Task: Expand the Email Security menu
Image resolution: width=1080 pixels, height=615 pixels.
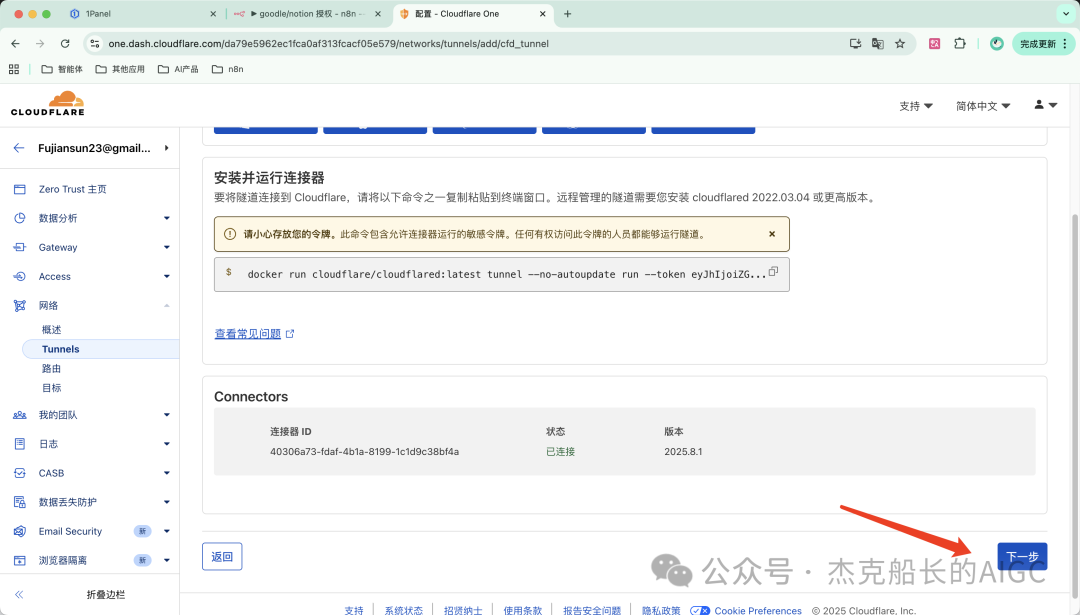Action: (x=167, y=531)
